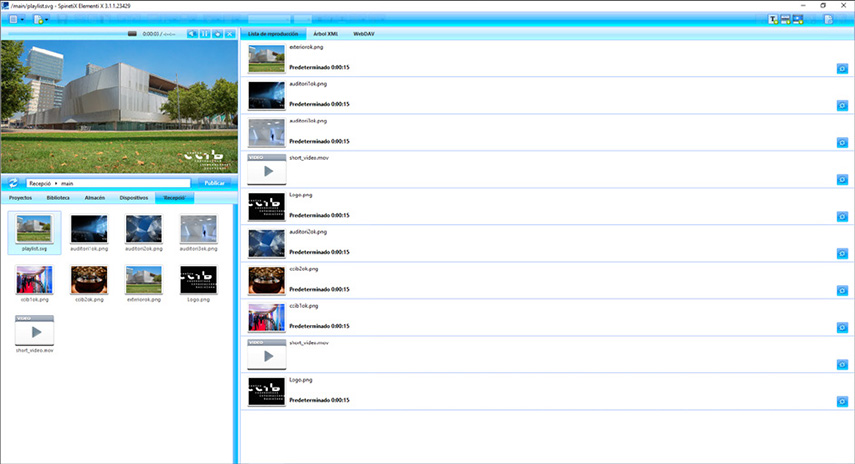Click settings icon for first short_video.mov row

pos(842,179)
